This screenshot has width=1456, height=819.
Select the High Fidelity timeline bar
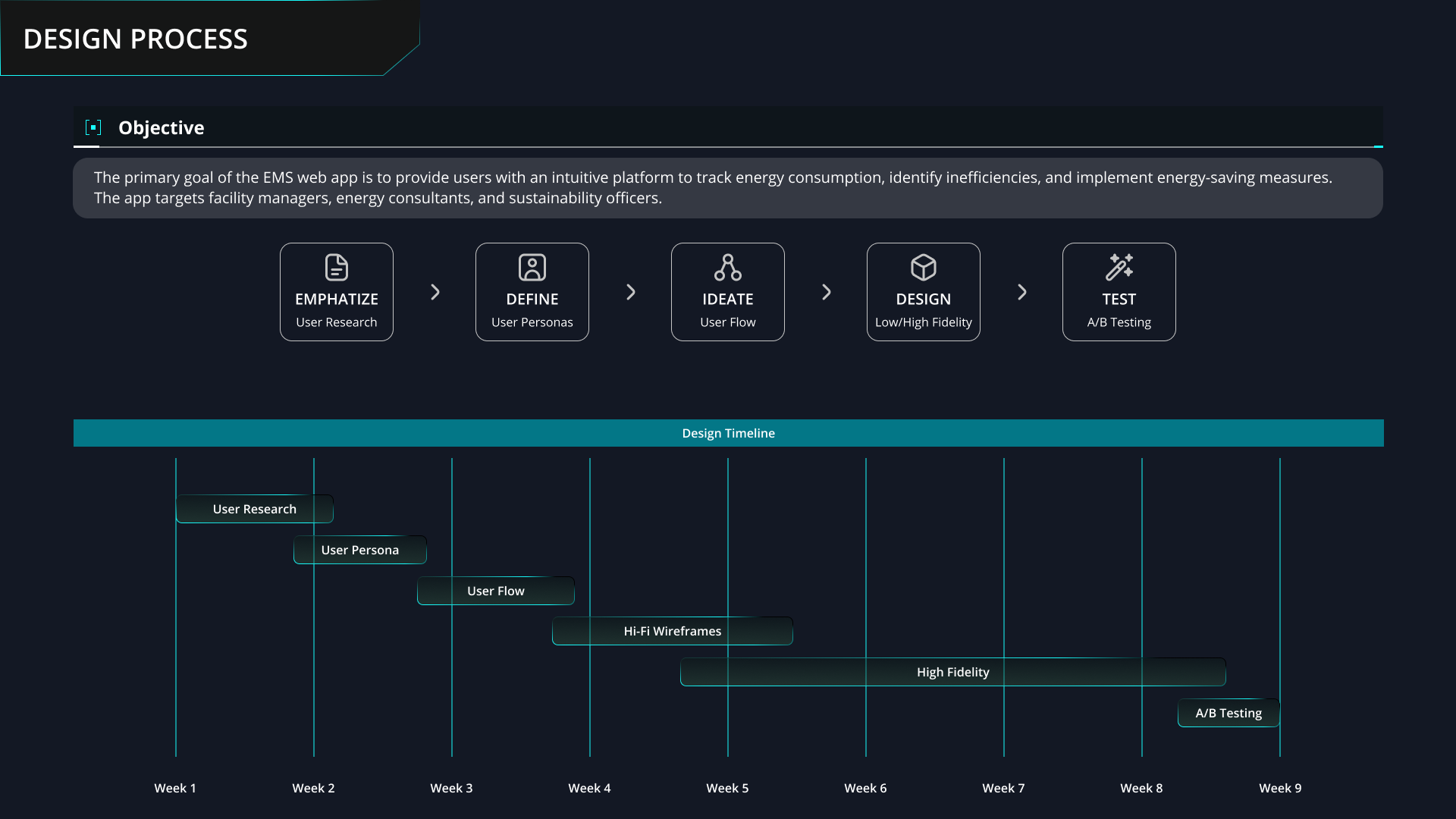(952, 672)
